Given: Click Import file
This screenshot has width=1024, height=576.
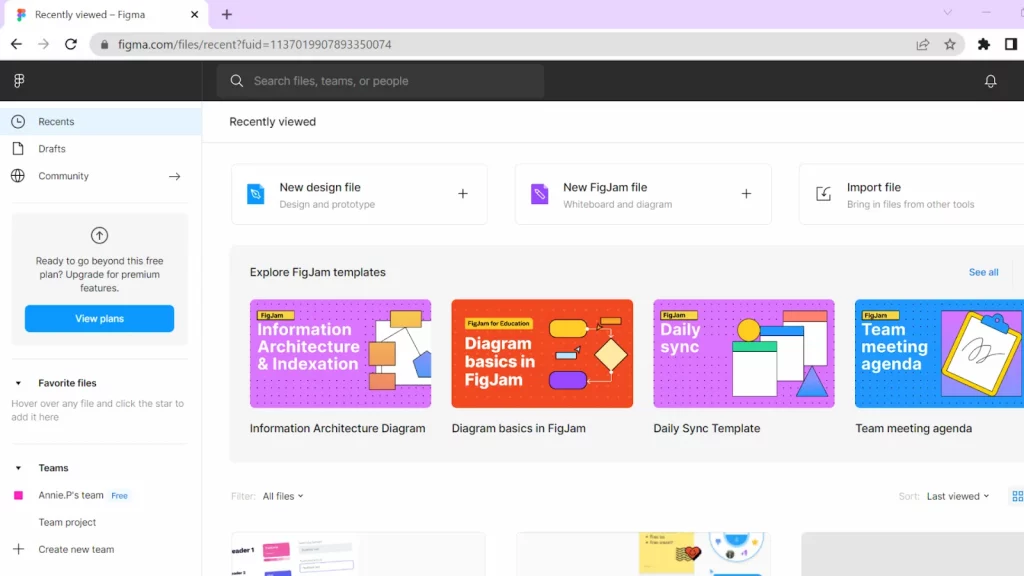Looking at the screenshot, I should click(x=912, y=194).
